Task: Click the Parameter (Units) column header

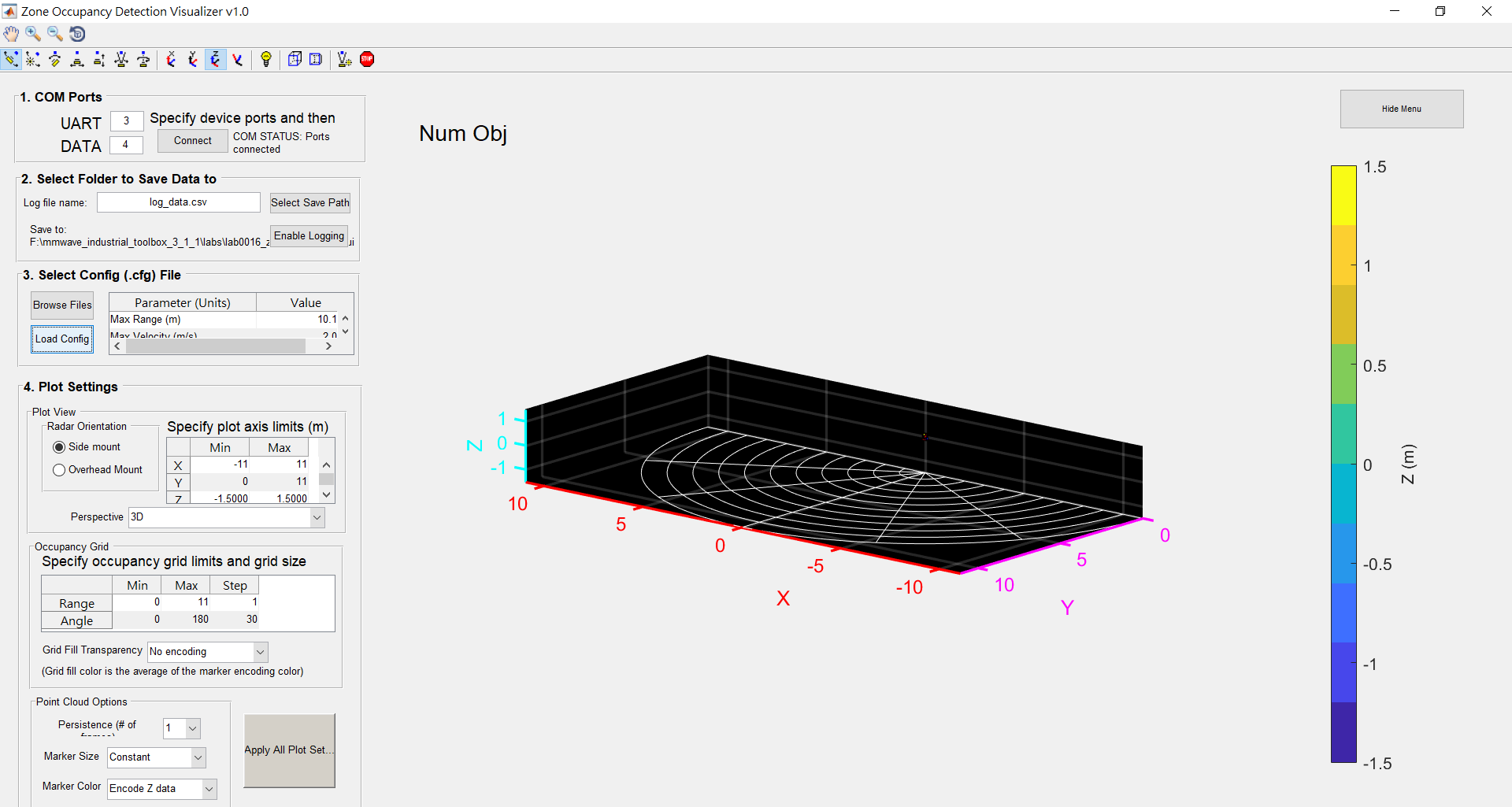Action: [183, 303]
